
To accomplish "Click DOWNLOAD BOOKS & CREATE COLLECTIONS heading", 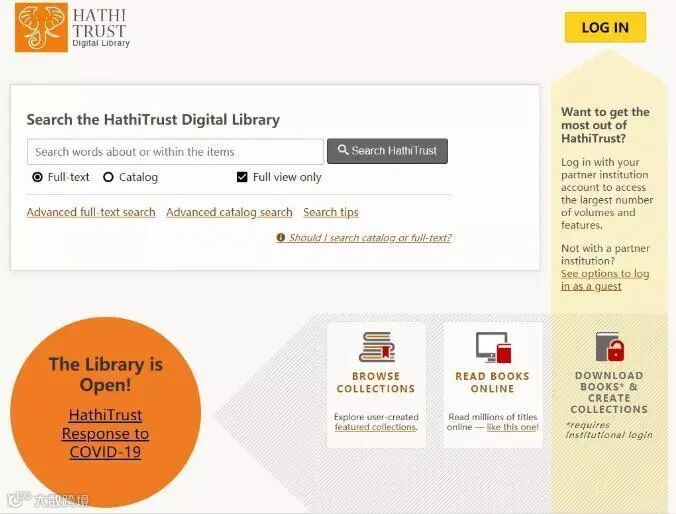I will click(609, 392).
